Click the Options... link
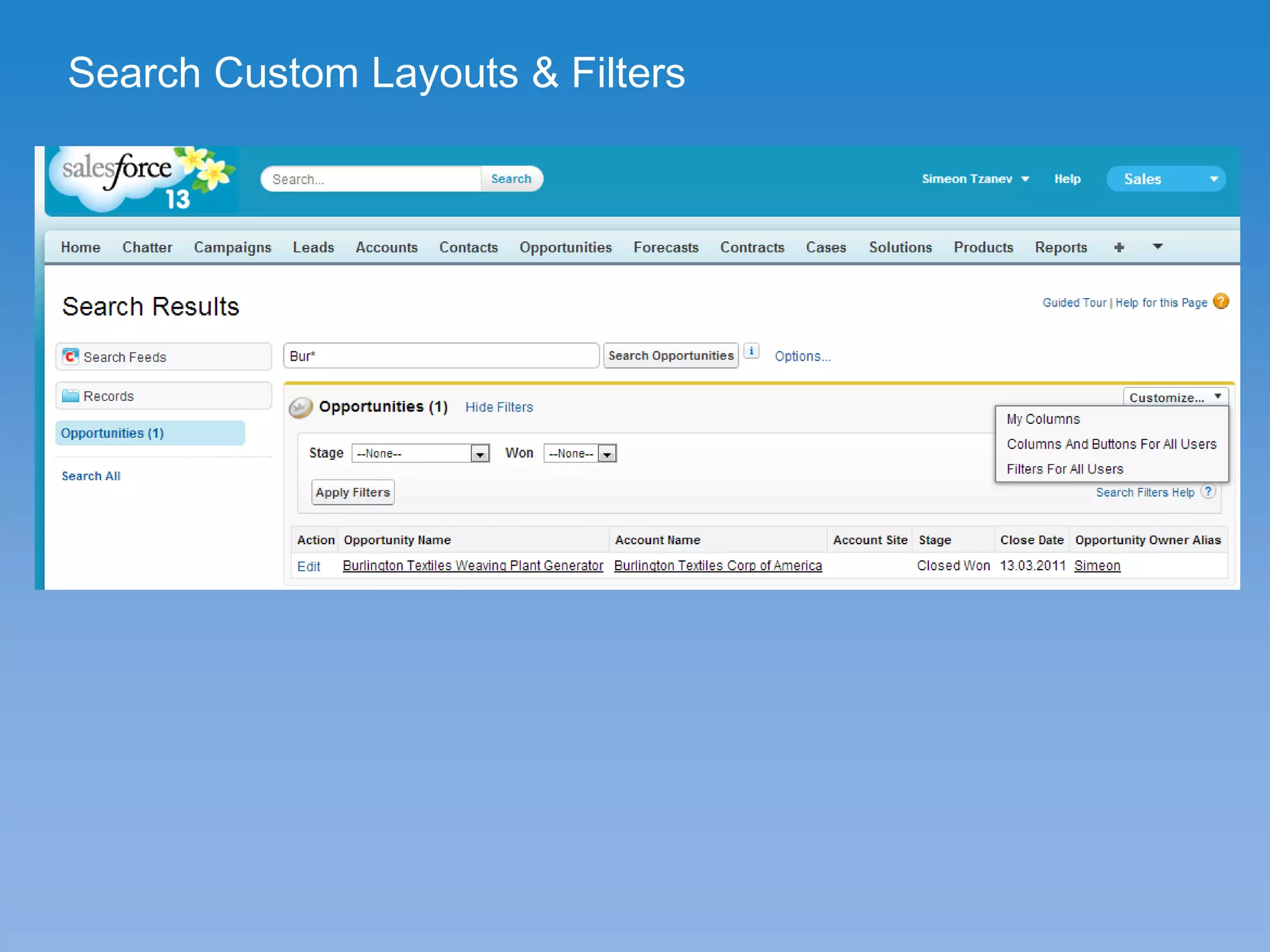This screenshot has width=1270, height=952. click(802, 356)
